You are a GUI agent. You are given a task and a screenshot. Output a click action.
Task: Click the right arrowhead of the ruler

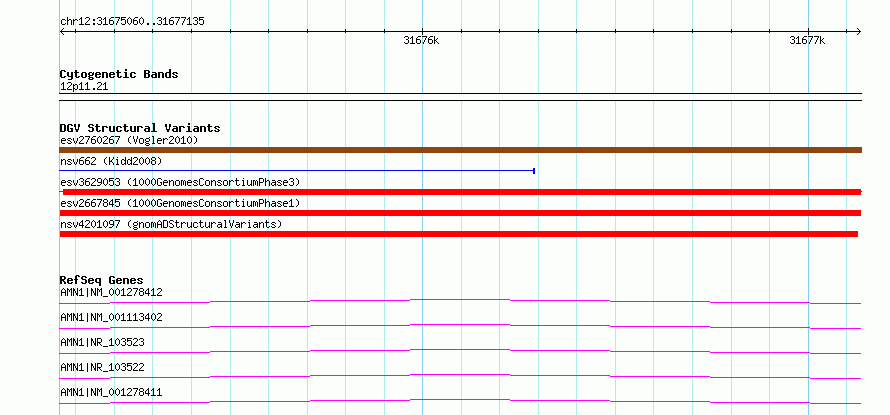[x=859, y=31]
